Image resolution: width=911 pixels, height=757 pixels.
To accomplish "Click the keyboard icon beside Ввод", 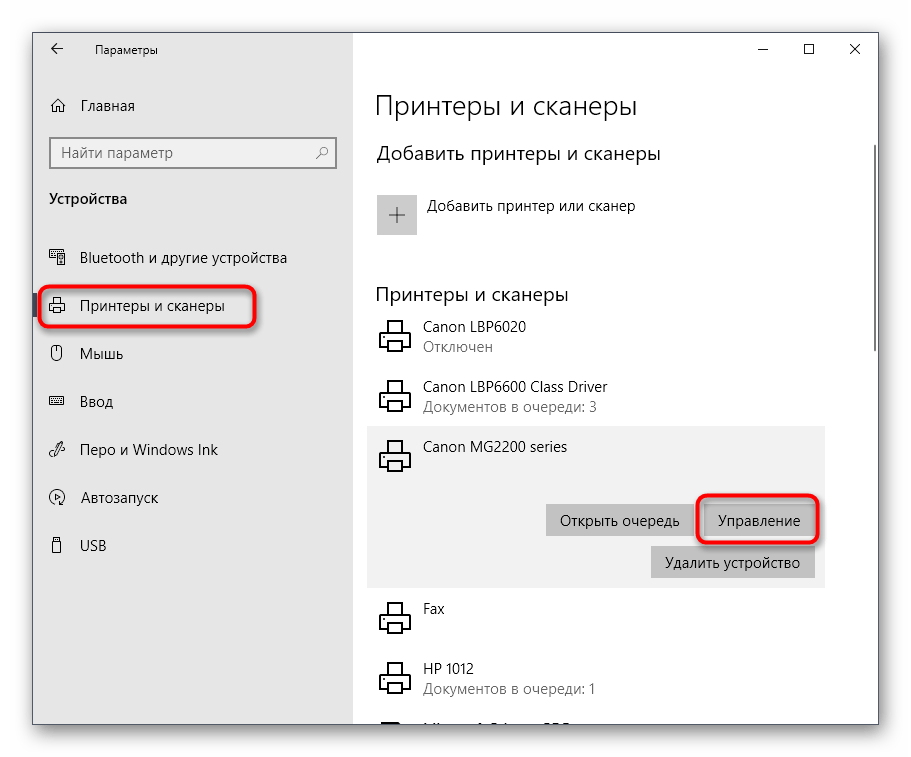I will point(57,401).
